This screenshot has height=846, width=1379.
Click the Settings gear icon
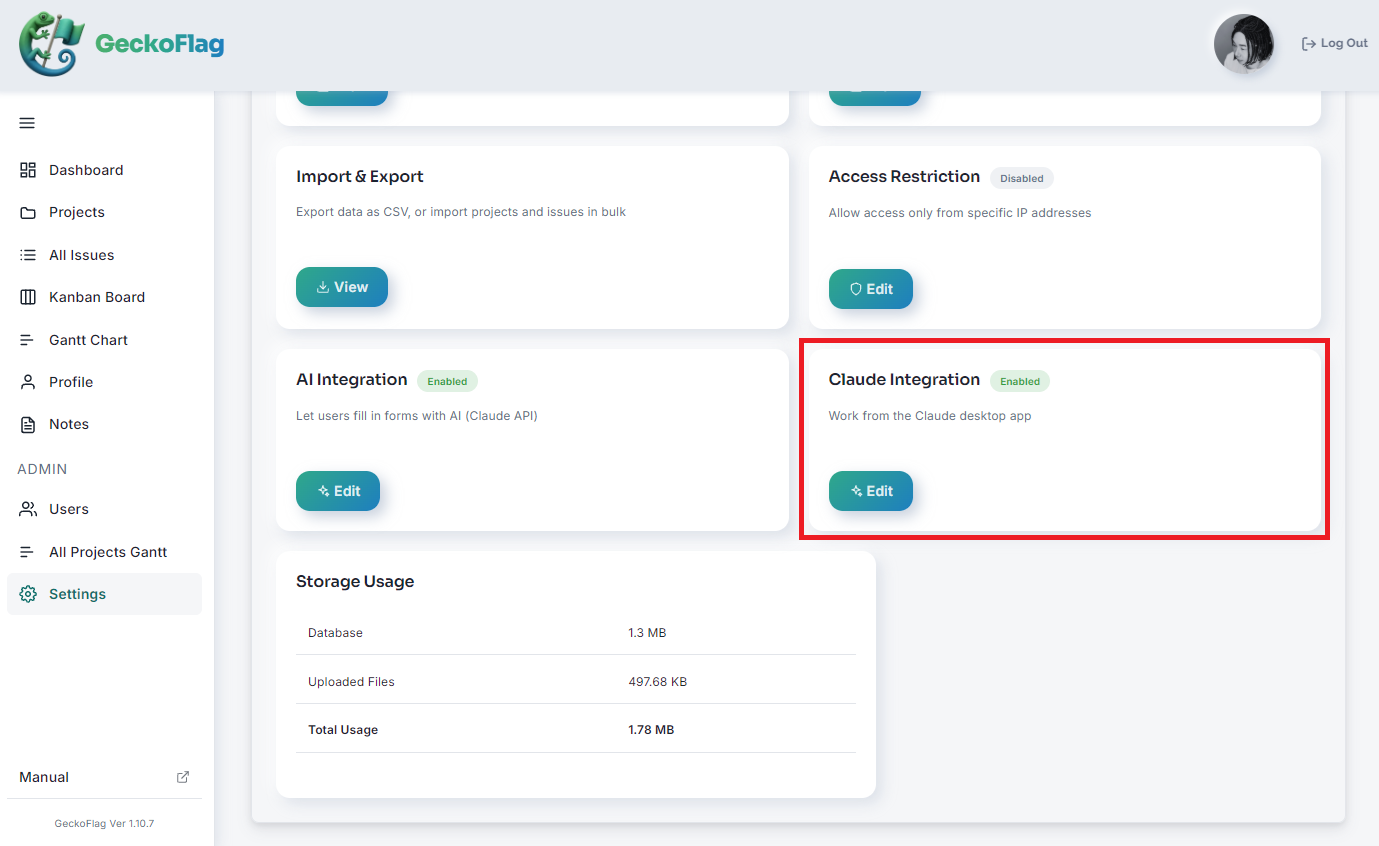28,594
